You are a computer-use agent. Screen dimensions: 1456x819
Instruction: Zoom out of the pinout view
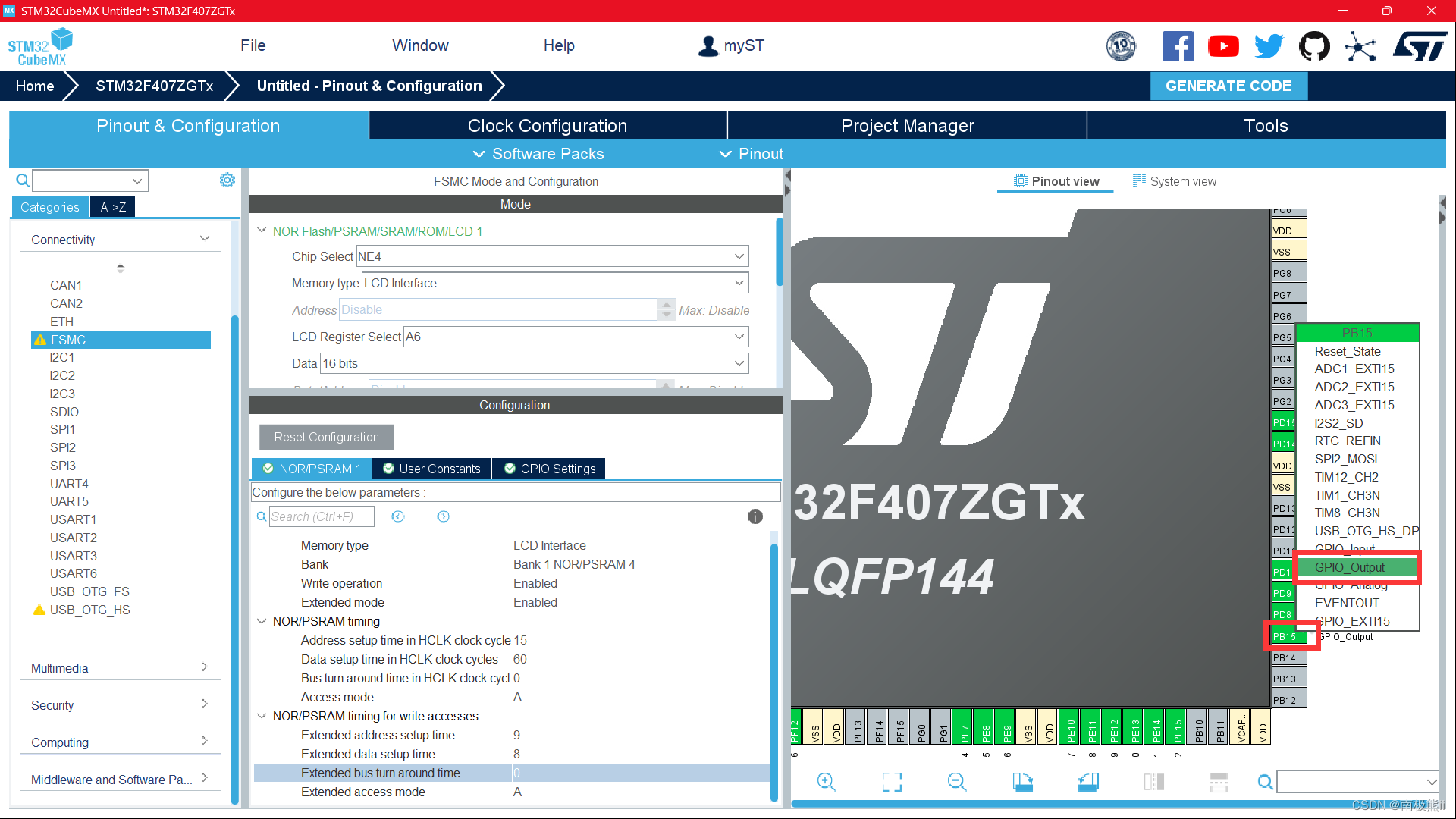point(956,781)
